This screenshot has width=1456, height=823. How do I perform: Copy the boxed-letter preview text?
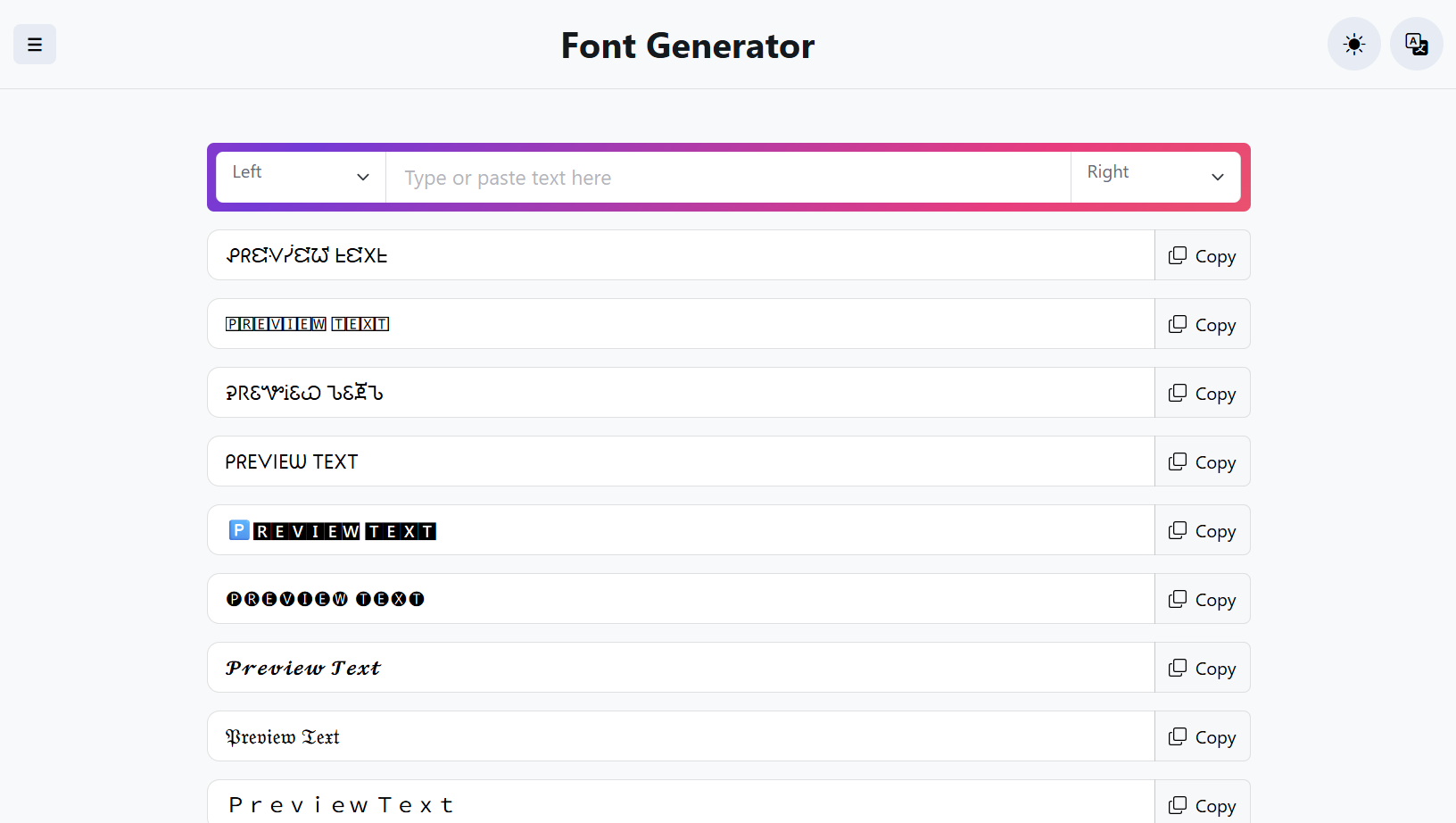click(x=1202, y=325)
